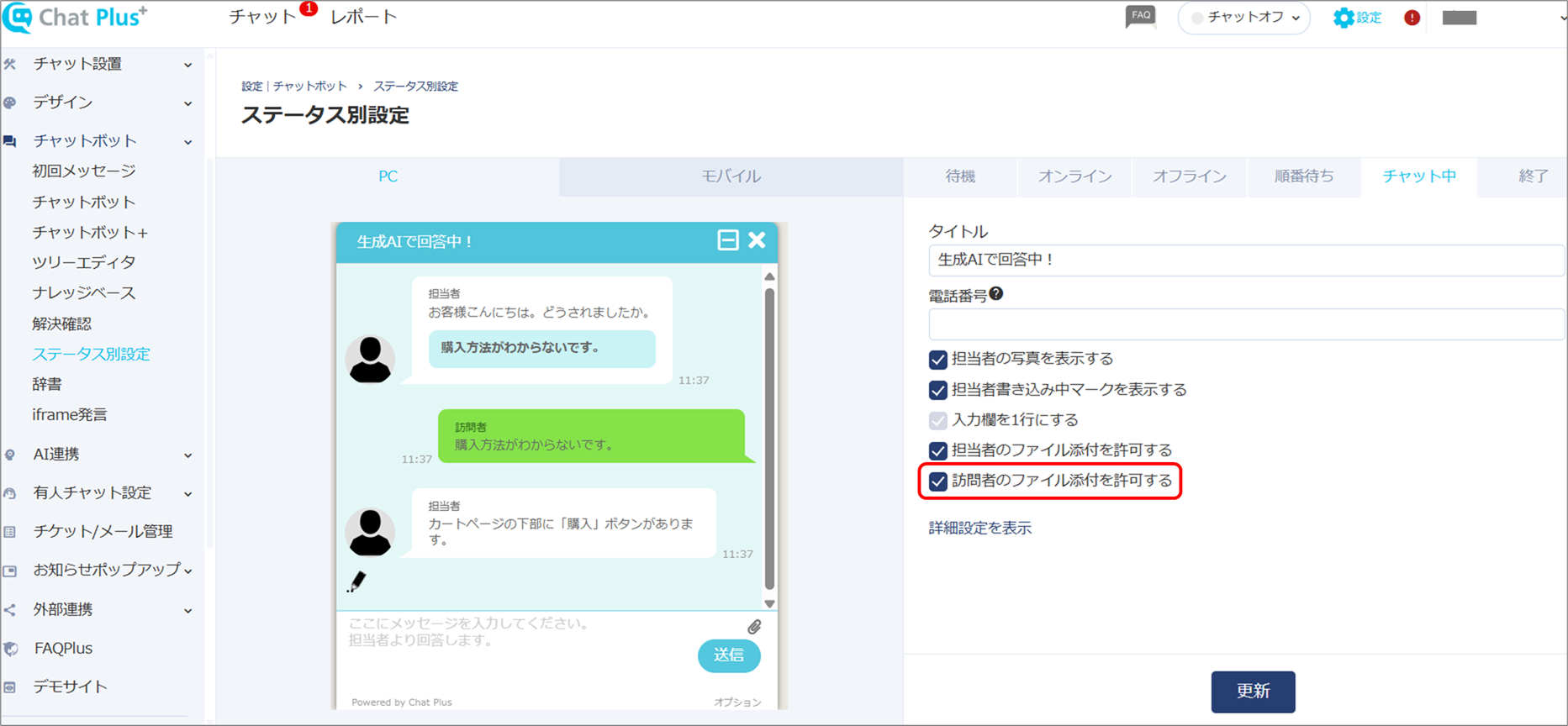Click the 外部連携 share icon
This screenshot has width=1568, height=726.
click(x=10, y=610)
